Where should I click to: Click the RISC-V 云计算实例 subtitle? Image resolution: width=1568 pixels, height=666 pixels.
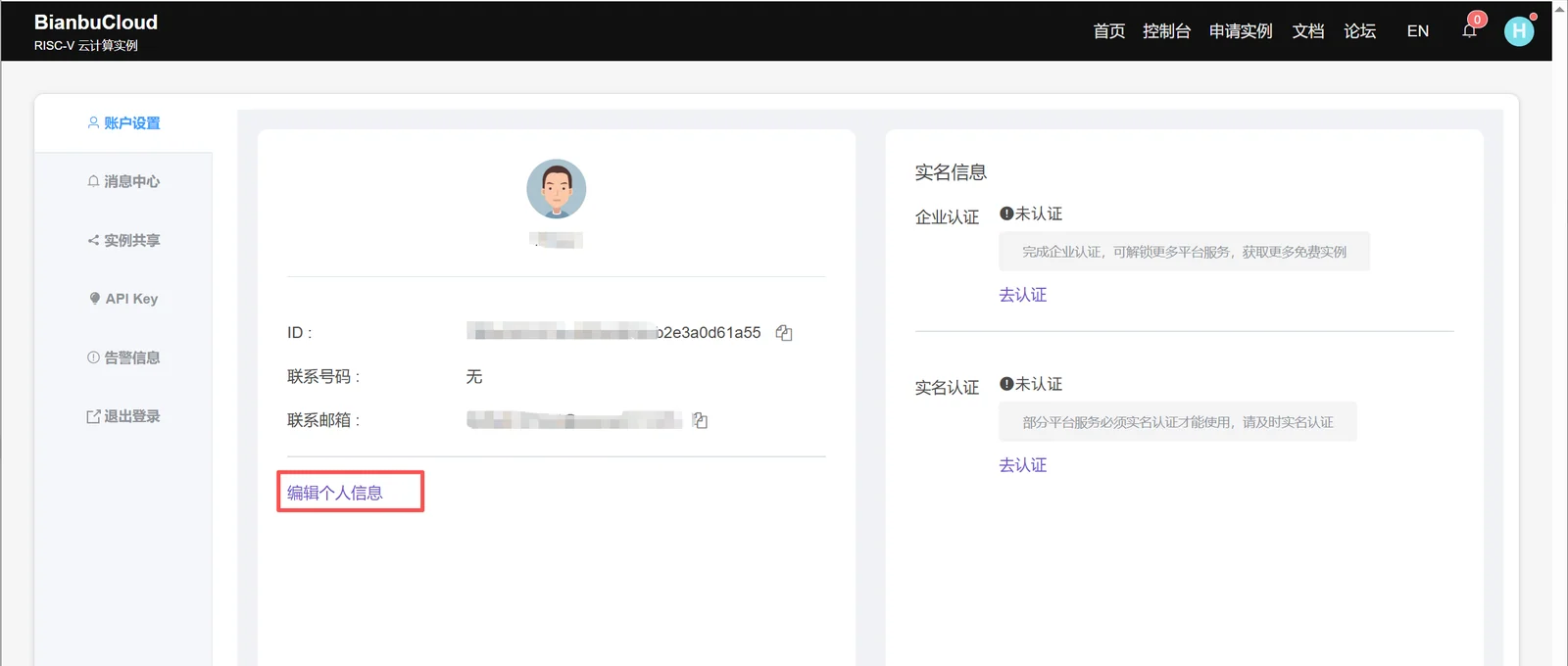pyautogui.click(x=86, y=45)
